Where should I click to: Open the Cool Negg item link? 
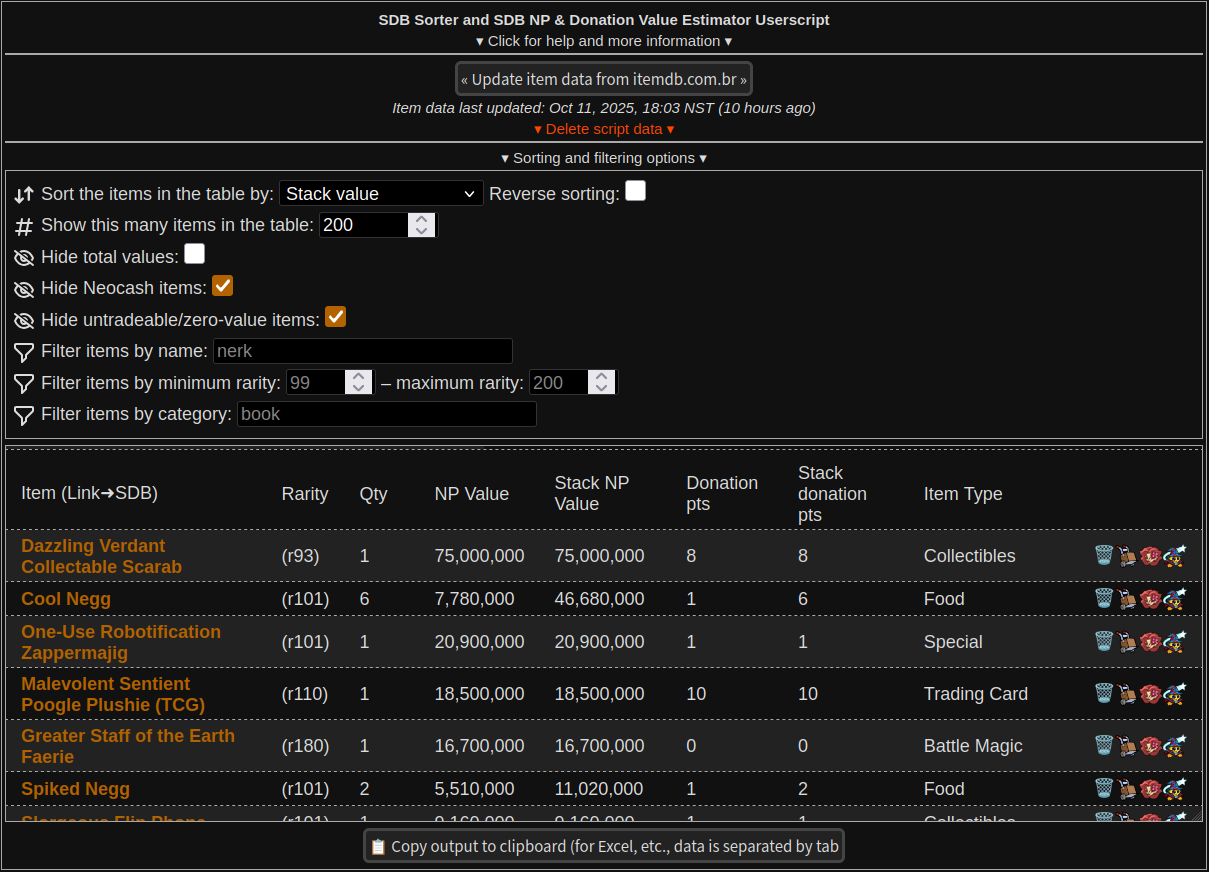point(66,599)
